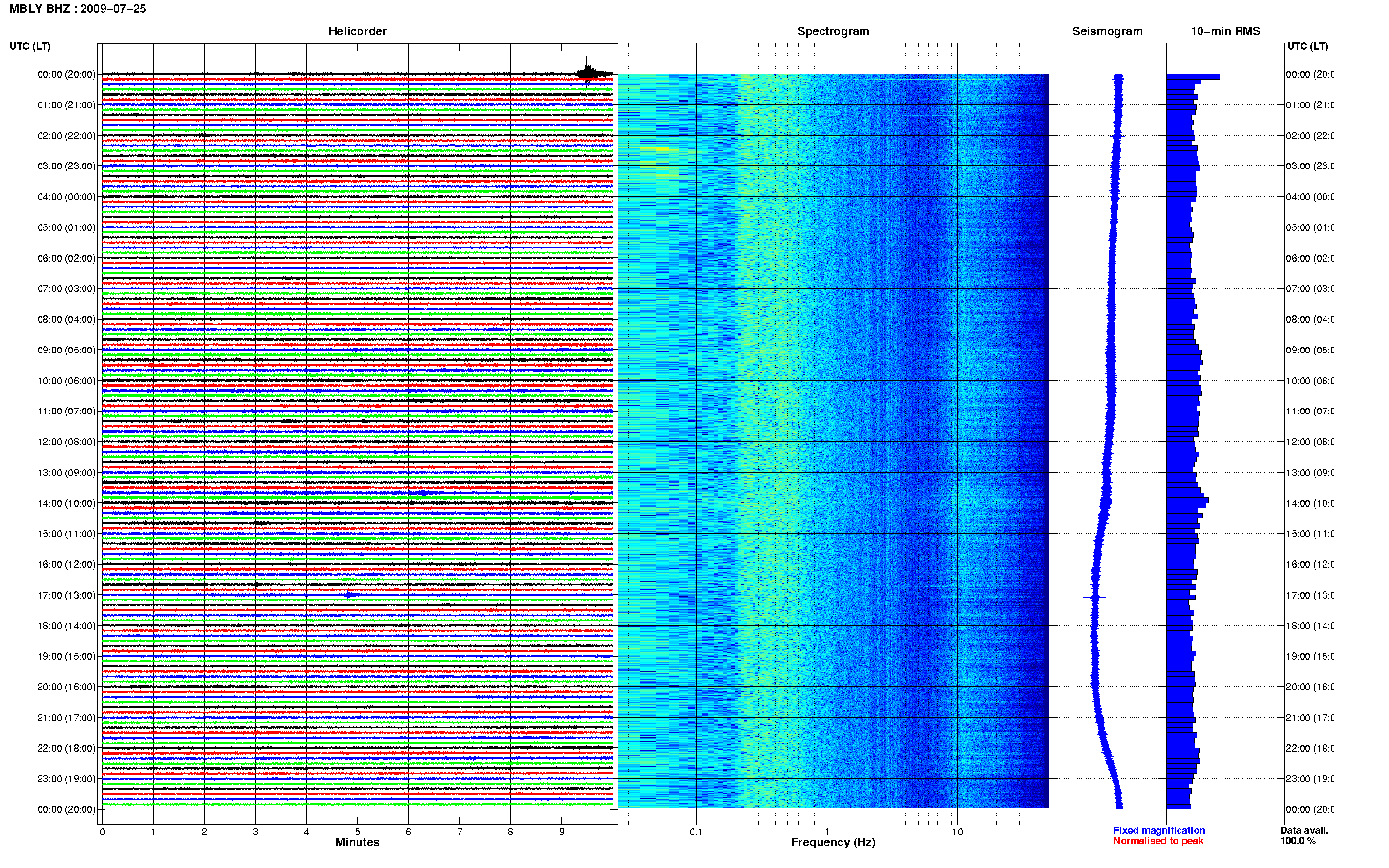Click the left 12:00 (08:00) time label
The width and height of the screenshot is (1389, 868).
pos(66,442)
